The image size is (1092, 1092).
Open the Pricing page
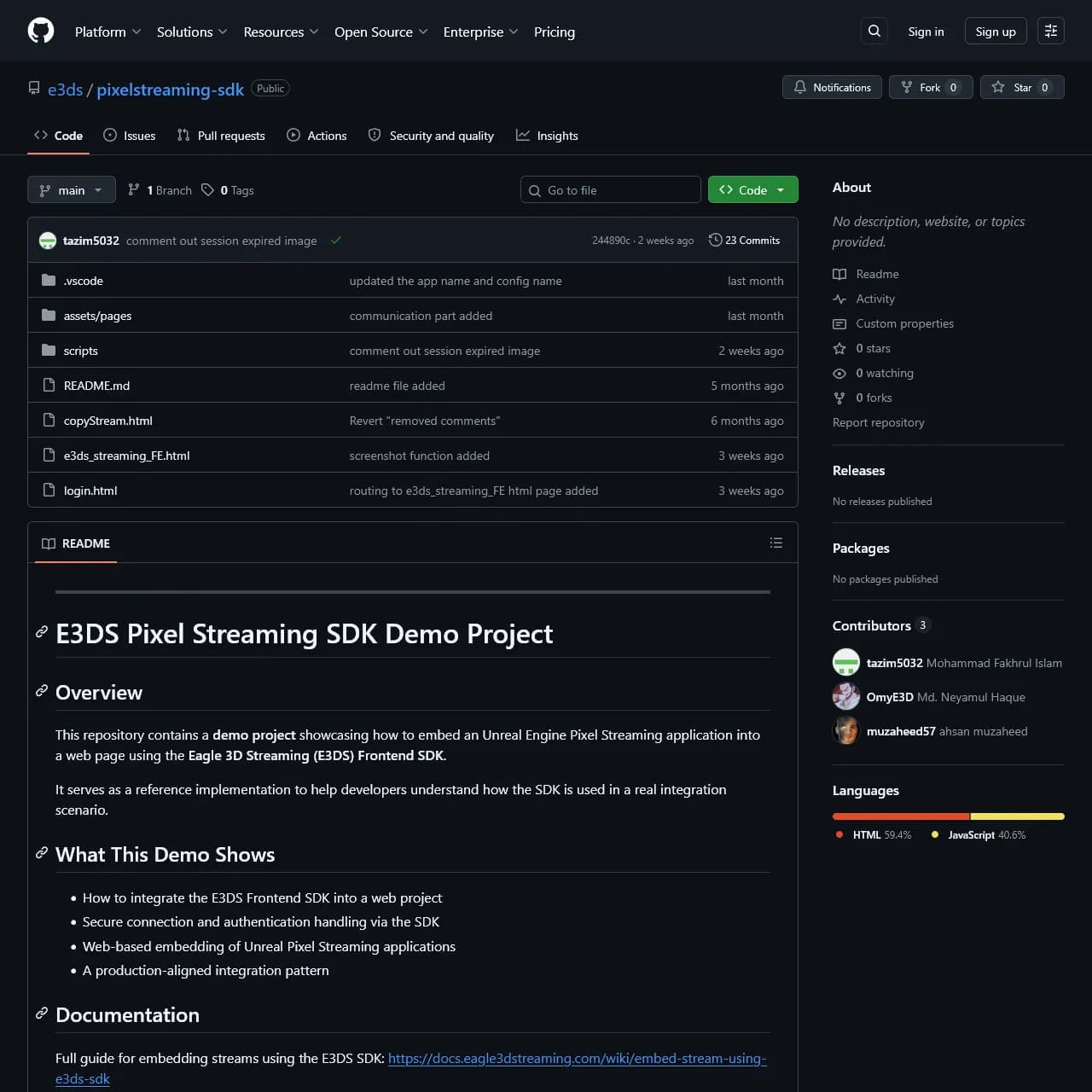(555, 32)
